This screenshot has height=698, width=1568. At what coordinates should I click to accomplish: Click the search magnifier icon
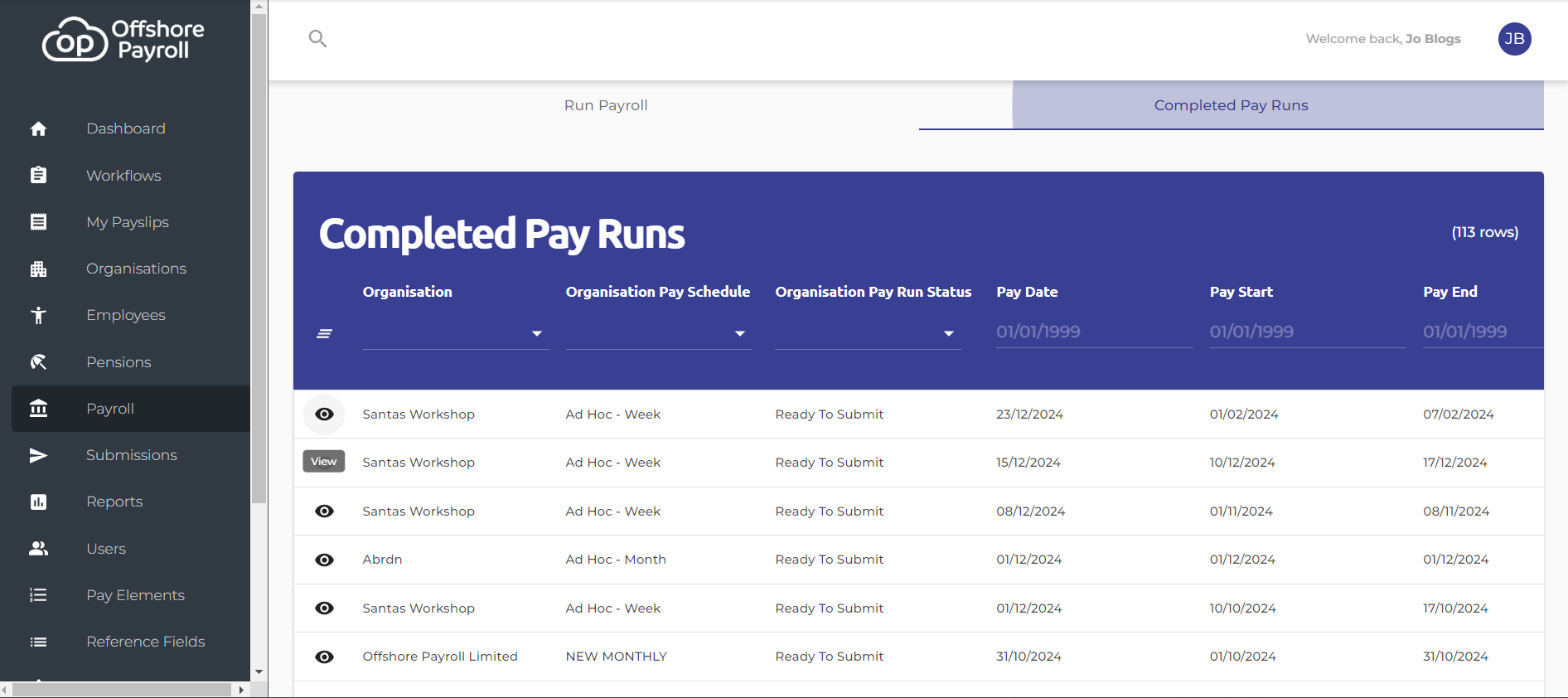317,38
